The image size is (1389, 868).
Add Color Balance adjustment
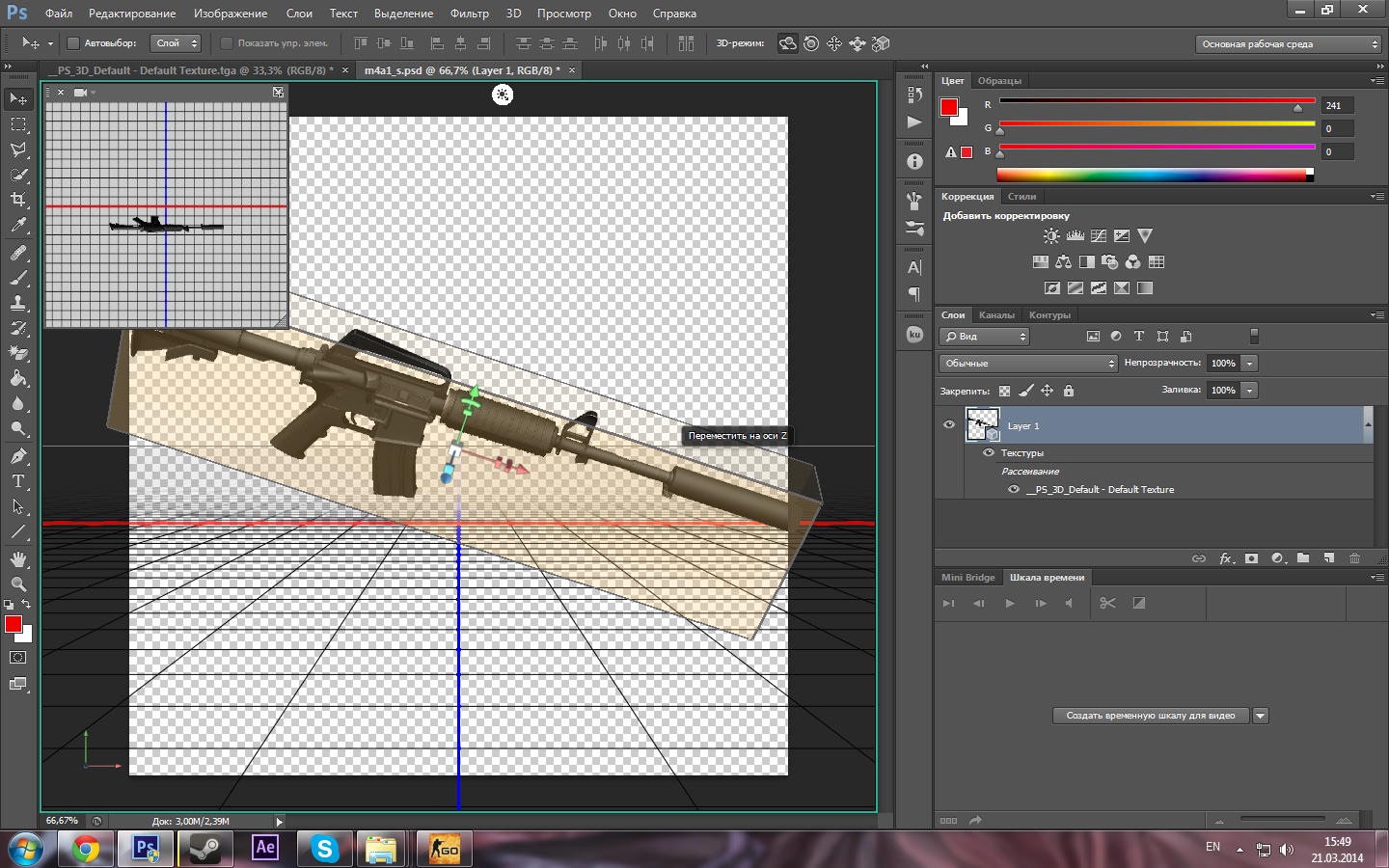coord(1063,261)
